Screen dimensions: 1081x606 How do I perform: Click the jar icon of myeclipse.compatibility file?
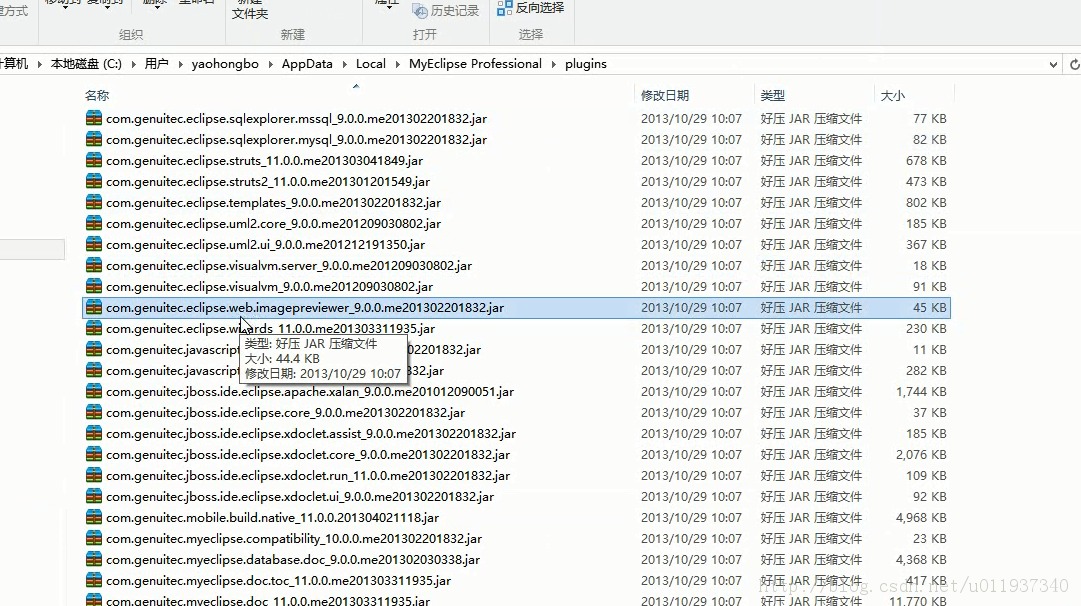pos(94,538)
